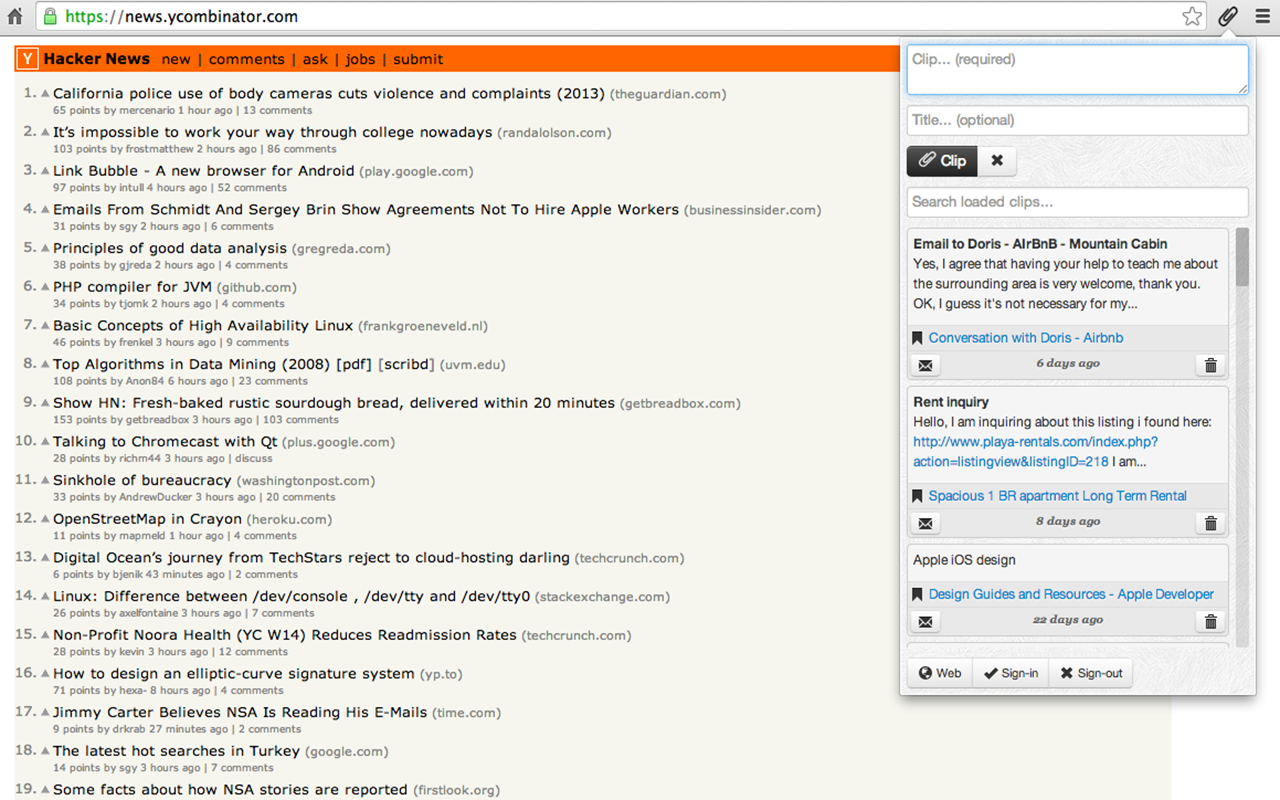
Task: Open Linux /dev/console difference story
Action: click(x=292, y=596)
